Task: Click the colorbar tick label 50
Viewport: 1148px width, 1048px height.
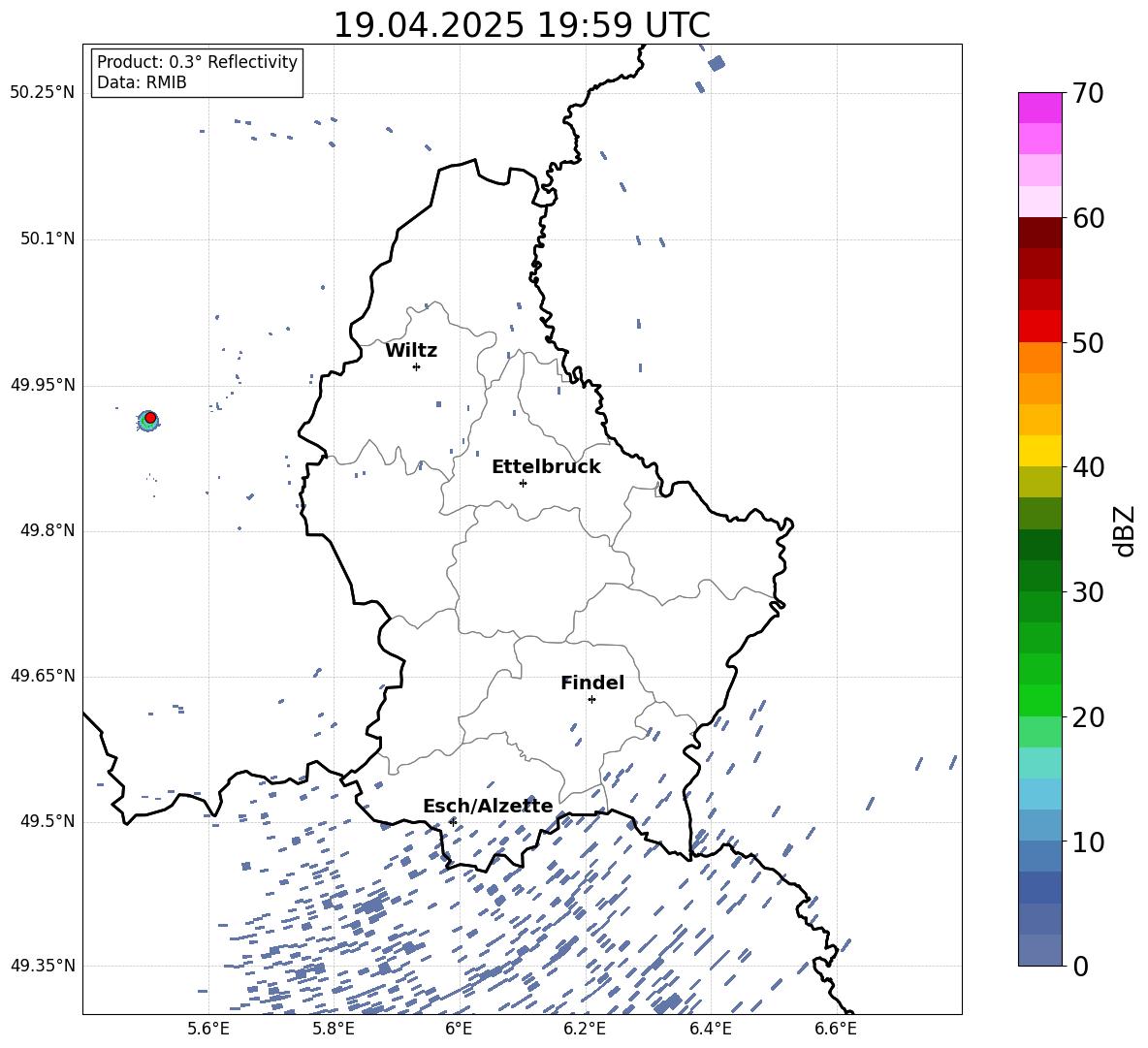Action: click(x=1088, y=342)
